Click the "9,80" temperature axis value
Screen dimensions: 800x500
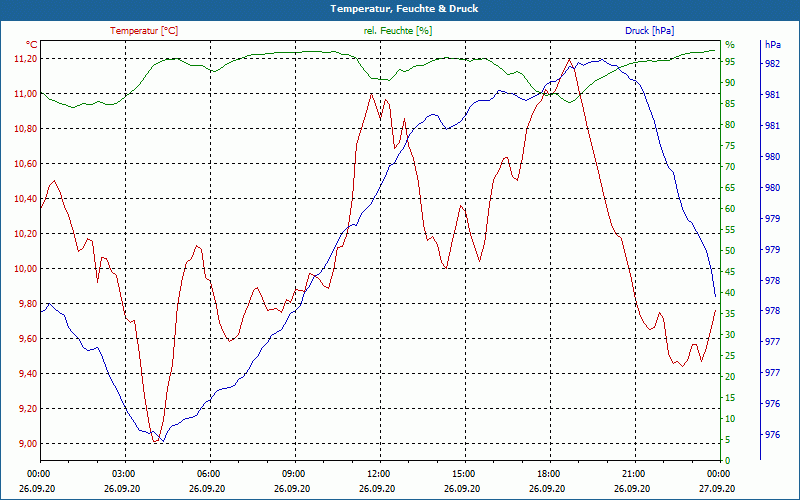click(x=28, y=304)
